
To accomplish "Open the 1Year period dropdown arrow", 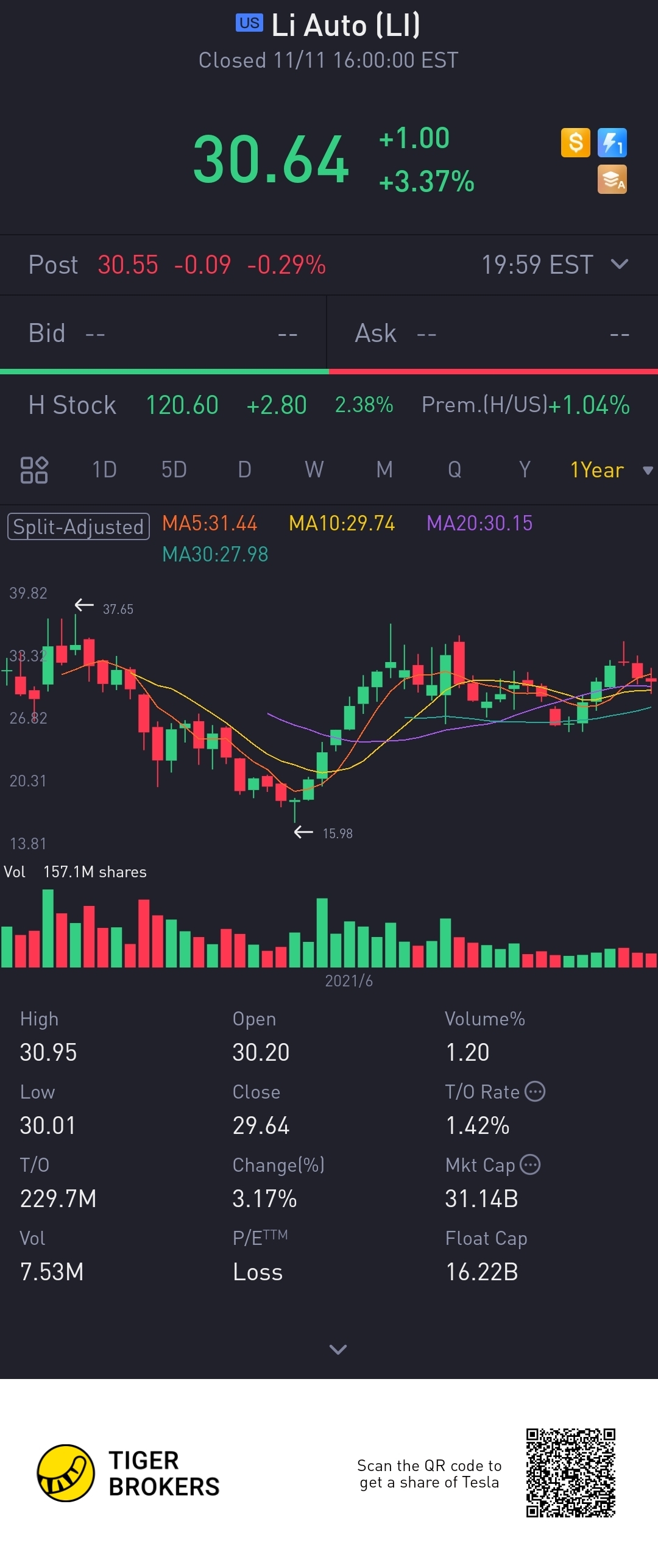I will coord(648,470).
